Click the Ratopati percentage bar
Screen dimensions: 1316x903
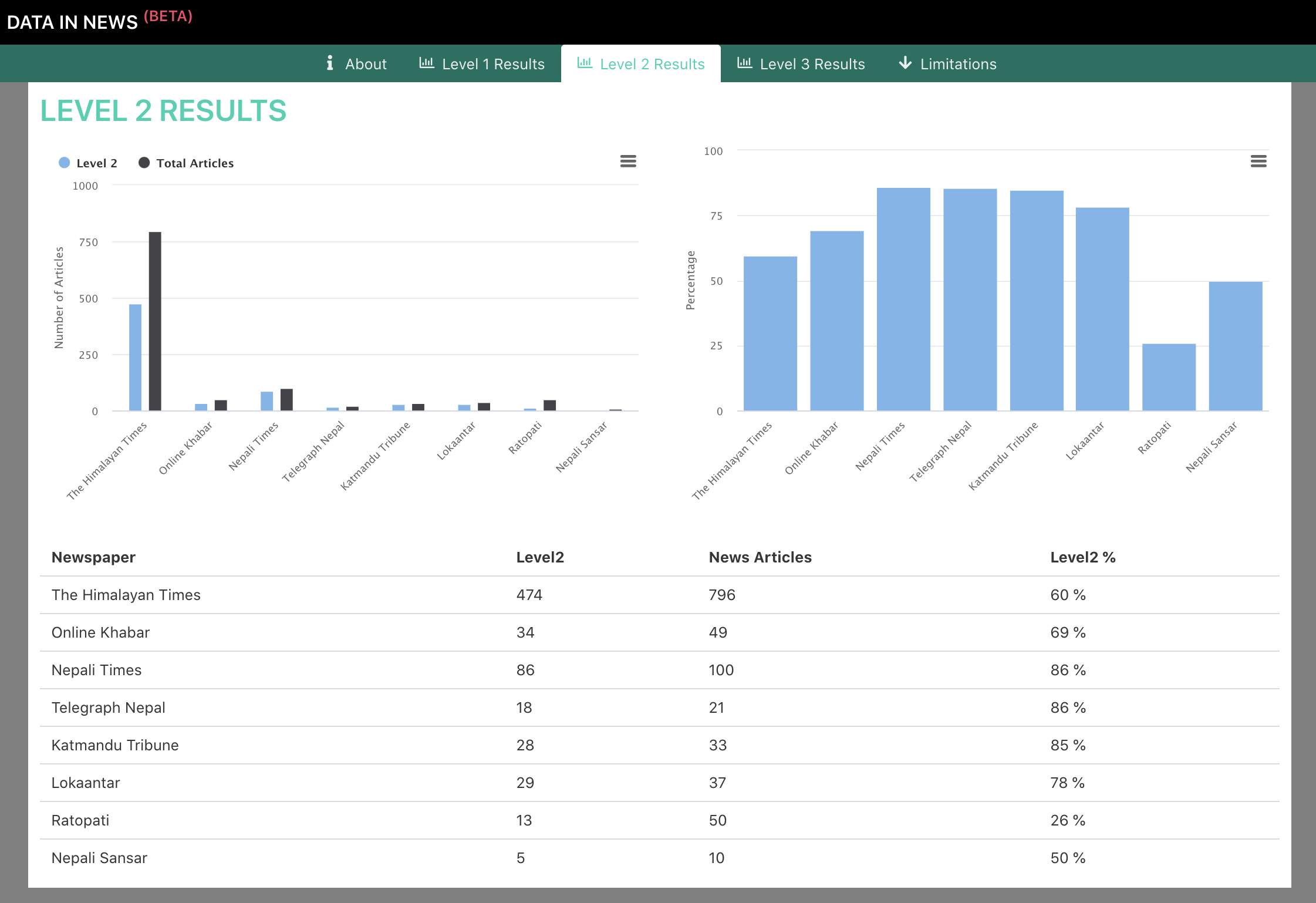[1169, 378]
